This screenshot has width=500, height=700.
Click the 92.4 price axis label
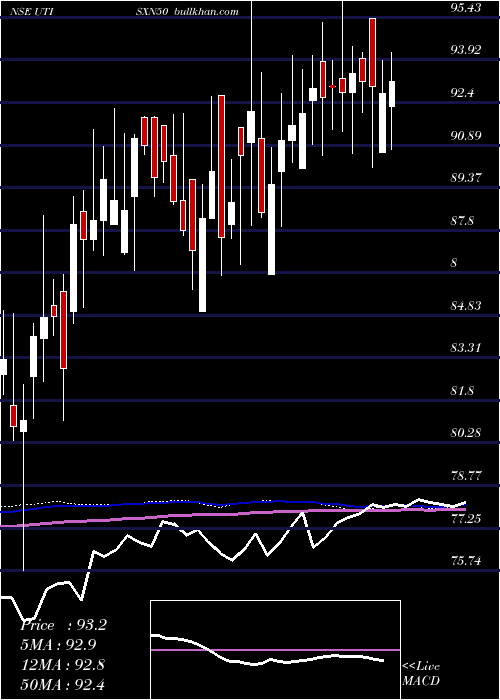[463, 92]
